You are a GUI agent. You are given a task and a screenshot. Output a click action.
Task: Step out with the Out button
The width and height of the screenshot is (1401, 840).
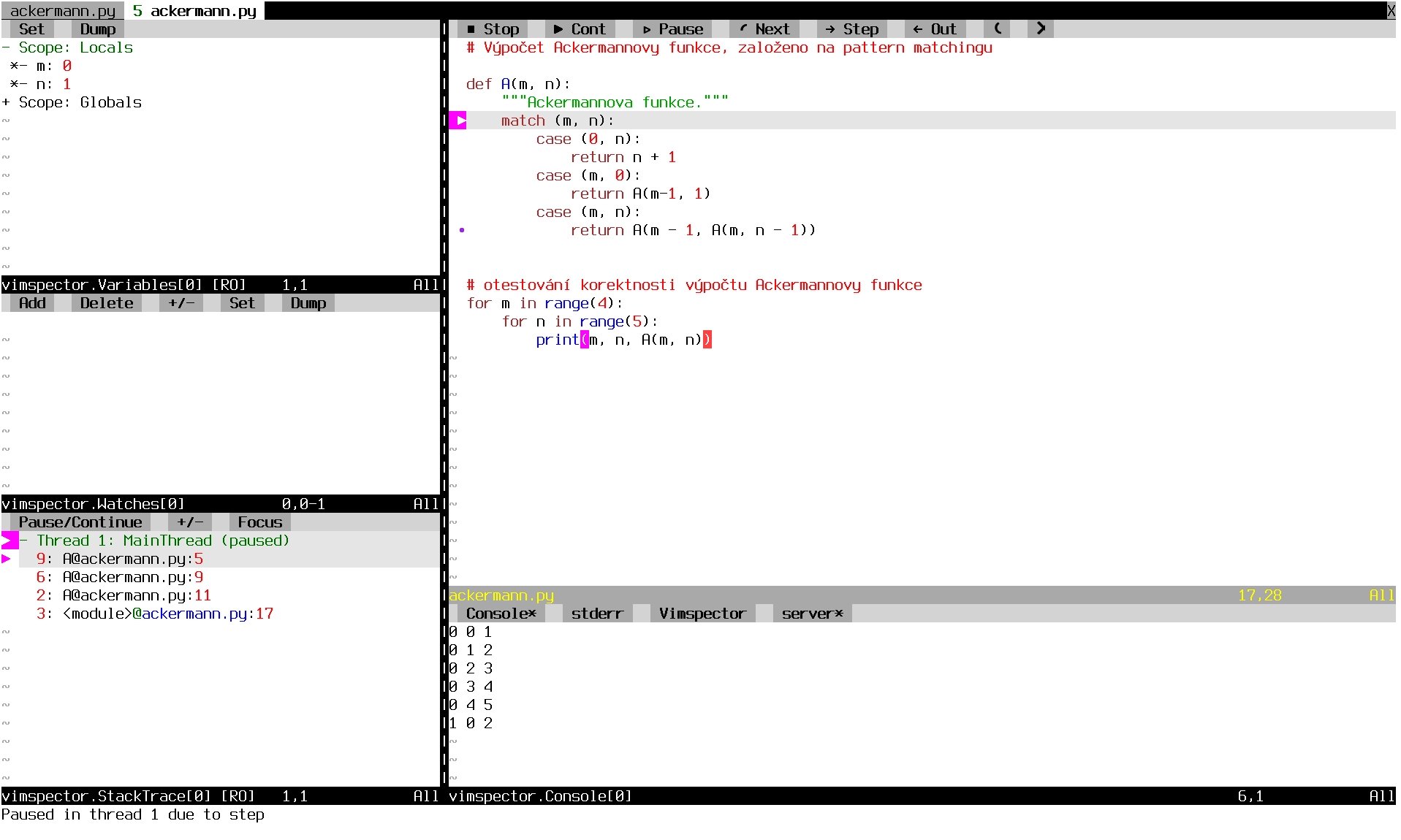935,29
